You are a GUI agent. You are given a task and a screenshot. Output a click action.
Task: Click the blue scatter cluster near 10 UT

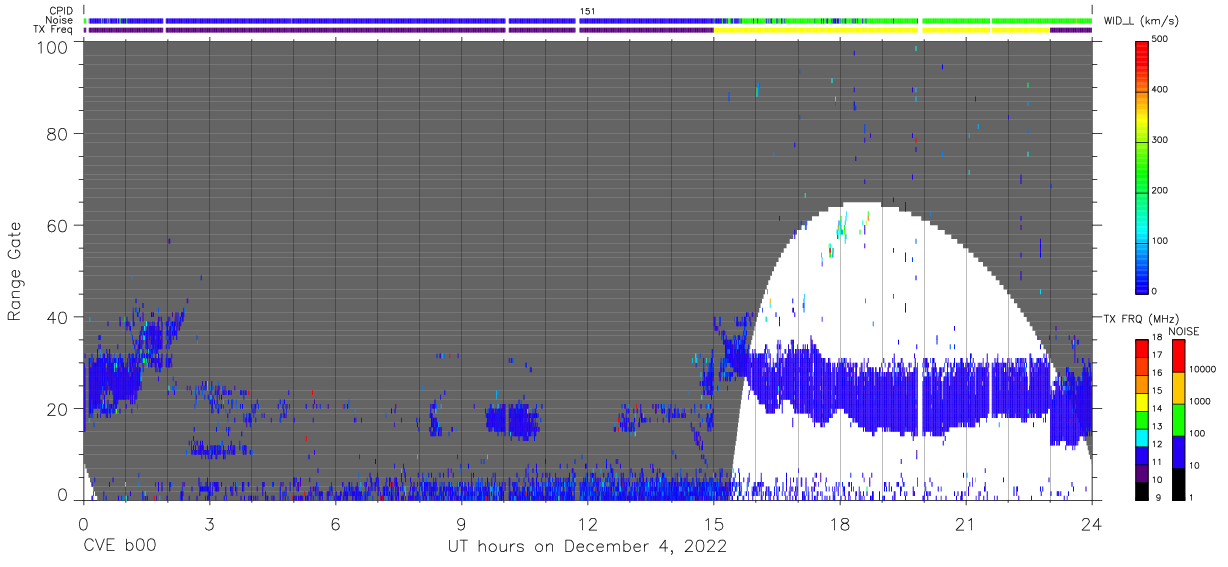click(512, 421)
